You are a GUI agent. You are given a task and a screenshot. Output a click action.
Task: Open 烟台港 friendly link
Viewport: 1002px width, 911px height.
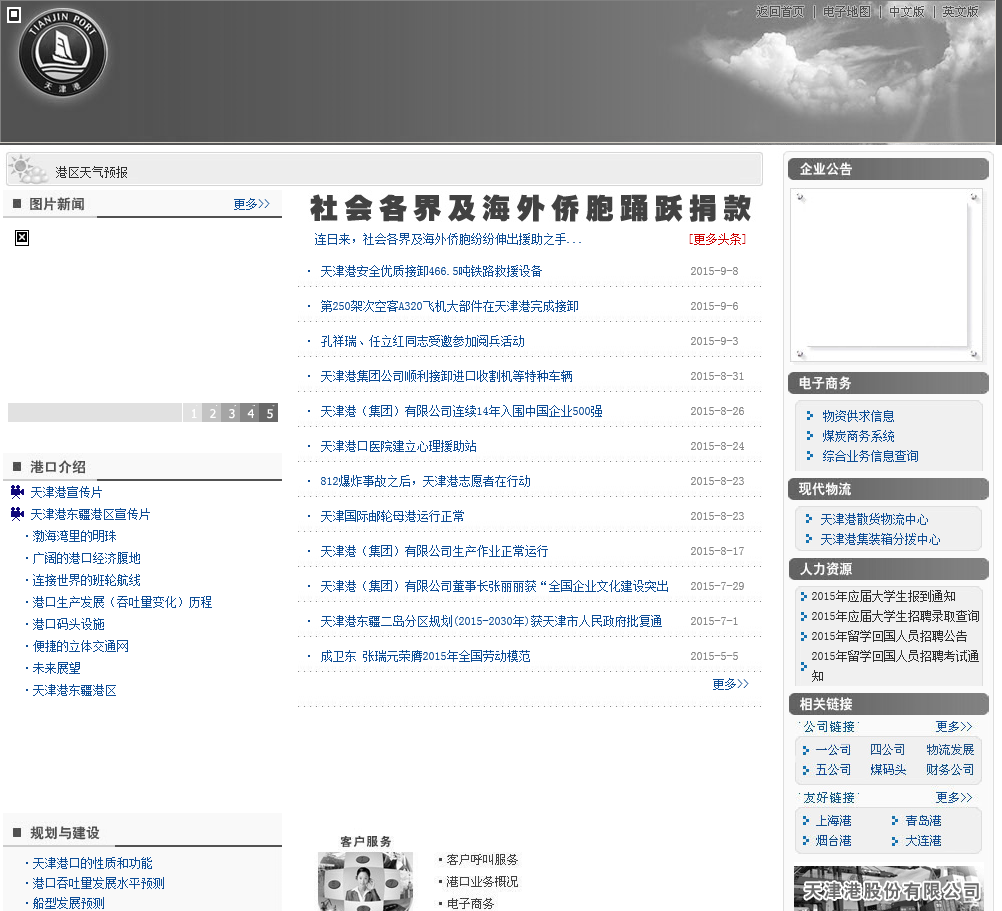[833, 841]
